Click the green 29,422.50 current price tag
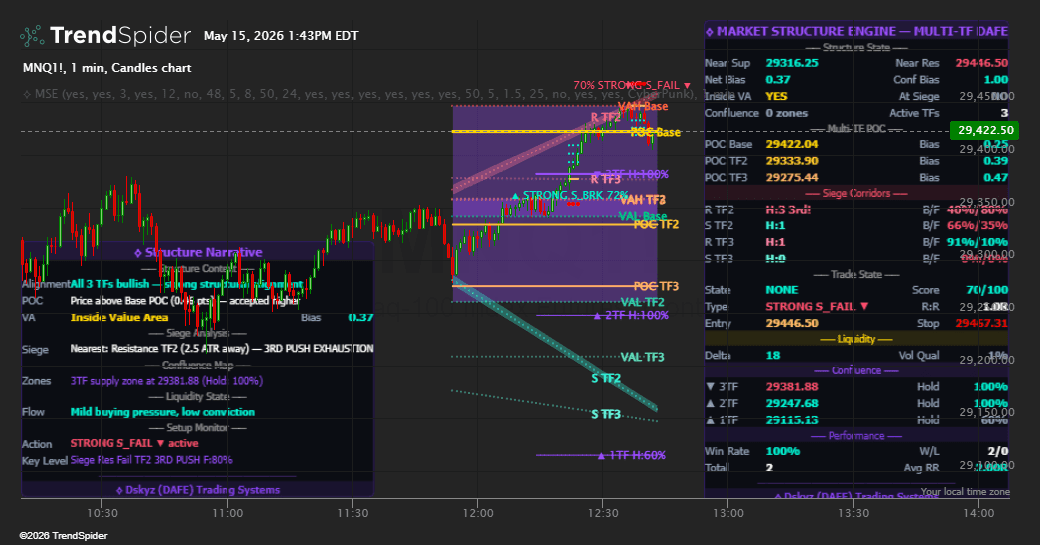Screen dimensions: 1040x545 click(x=986, y=130)
